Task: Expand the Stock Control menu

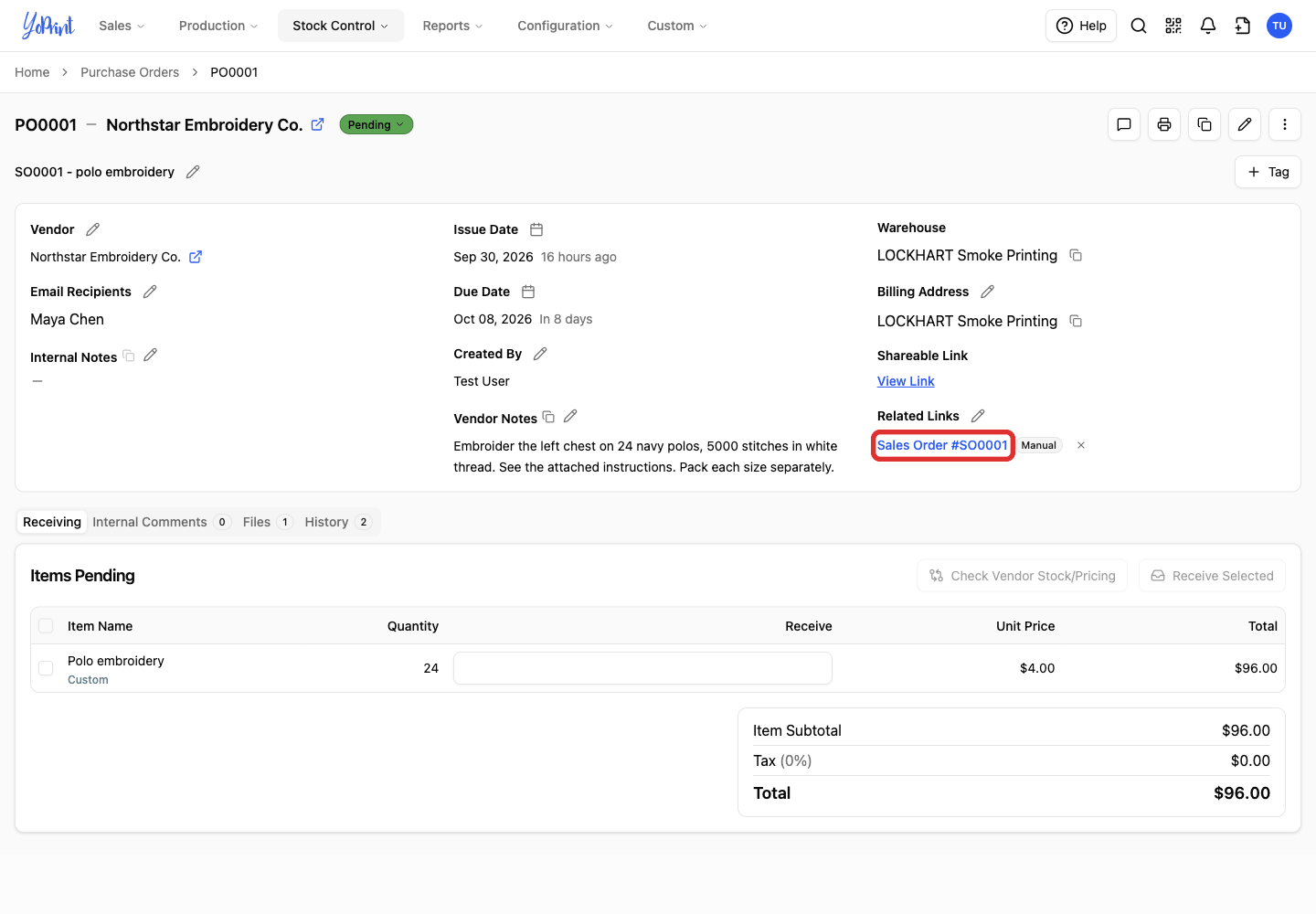Action: click(x=340, y=26)
